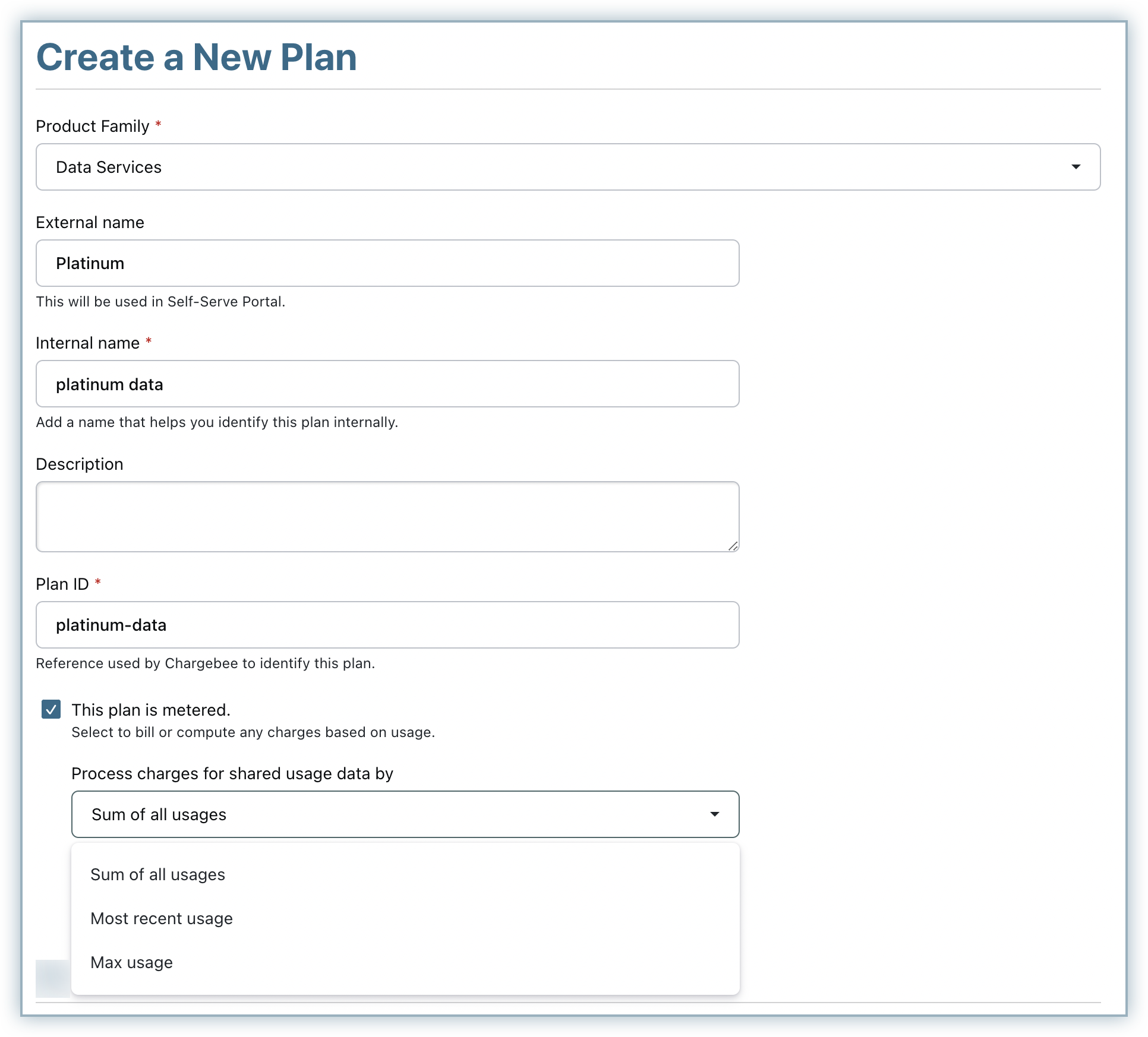Select "Sum of all usages" from the open list
Image resolution: width=1148 pixels, height=1037 pixels.
click(158, 875)
